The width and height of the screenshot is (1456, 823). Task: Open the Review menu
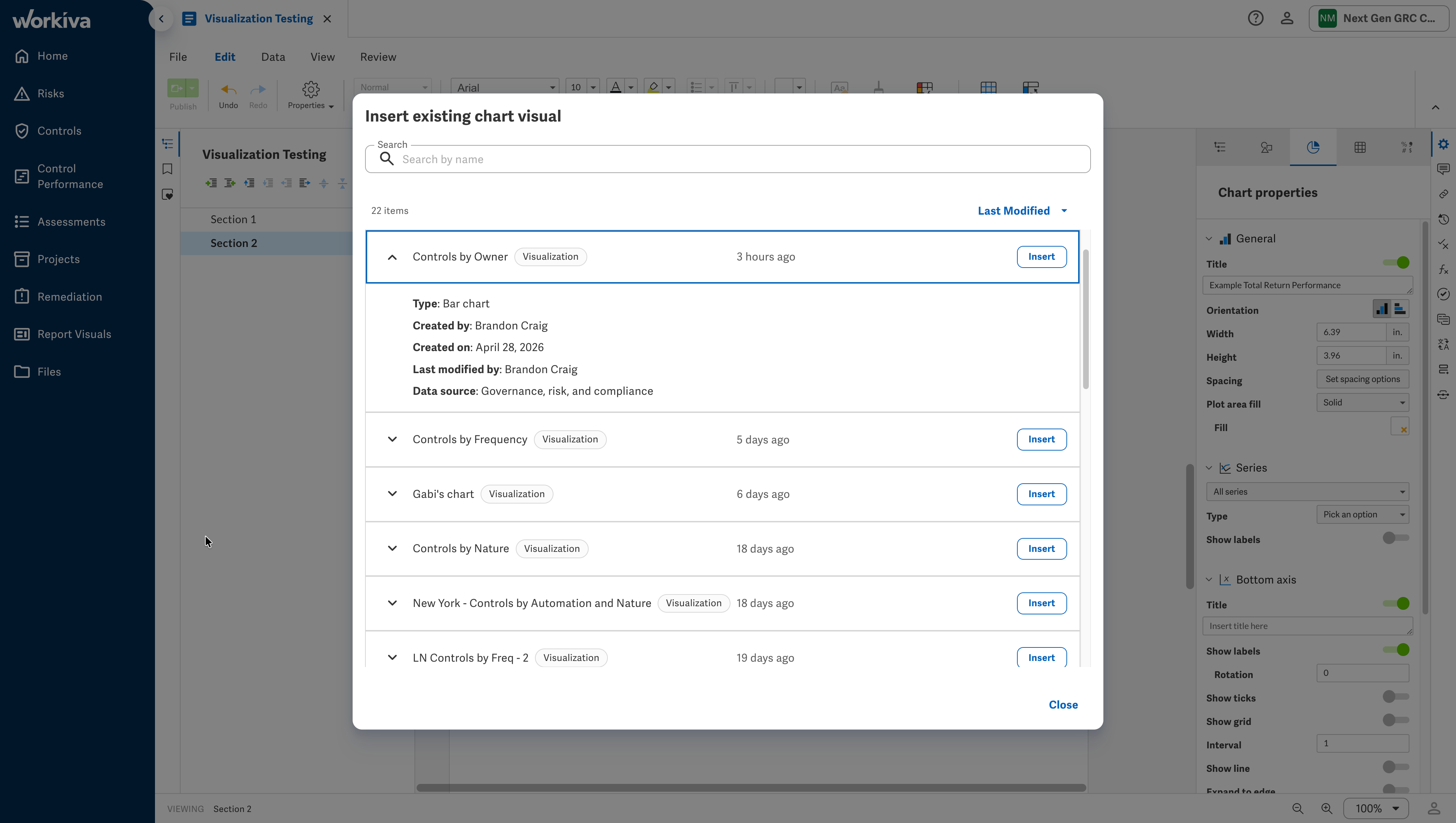[x=378, y=57]
